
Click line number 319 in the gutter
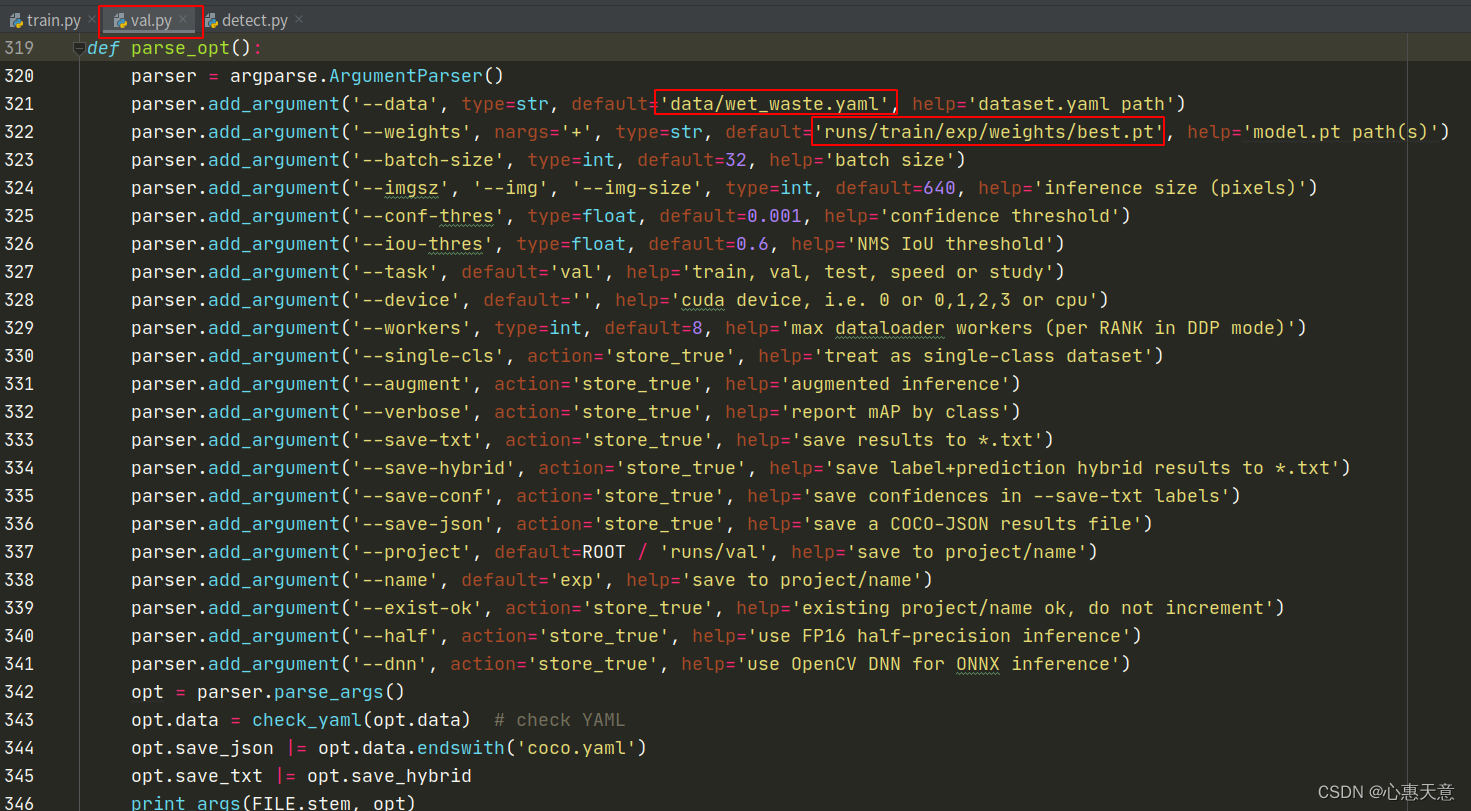(18, 48)
